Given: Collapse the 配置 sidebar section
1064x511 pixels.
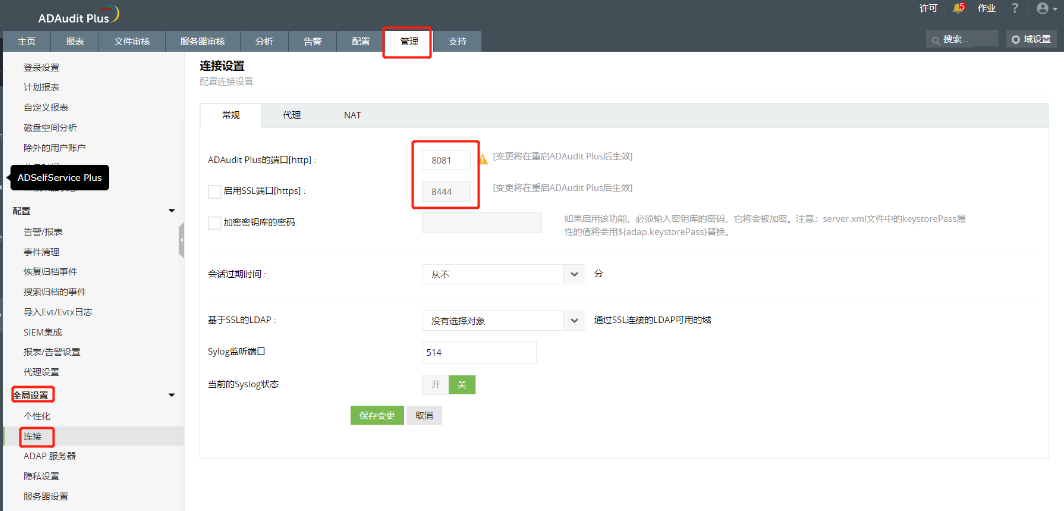Looking at the screenshot, I should (x=172, y=211).
